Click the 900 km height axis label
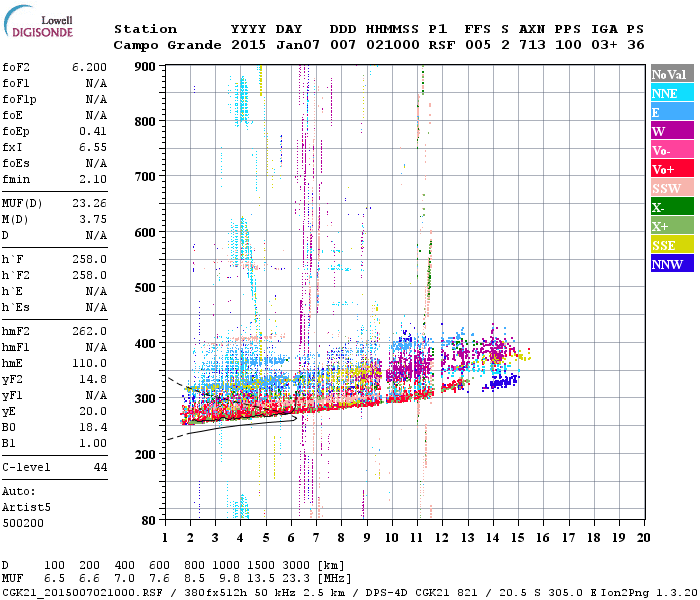The height and width of the screenshot is (600, 700). (145, 67)
